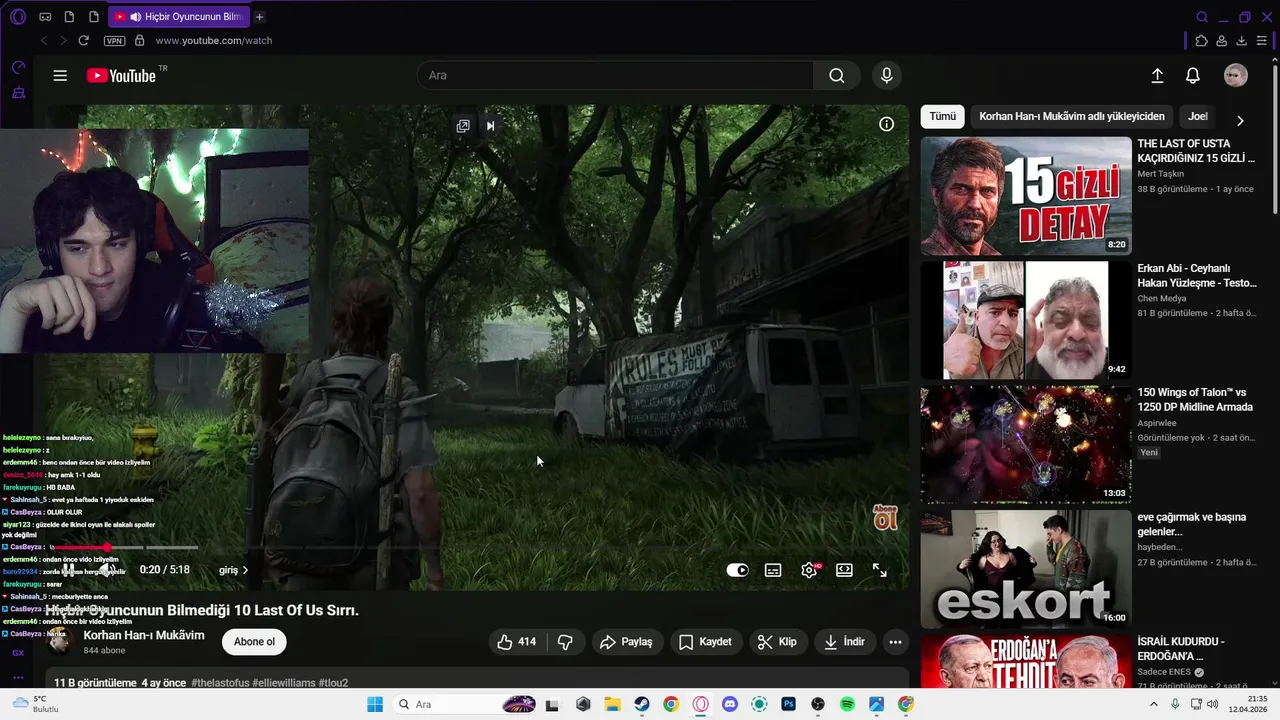Expand the 'giriş' chapter chevron
This screenshot has height=720, width=1280.
pos(245,570)
